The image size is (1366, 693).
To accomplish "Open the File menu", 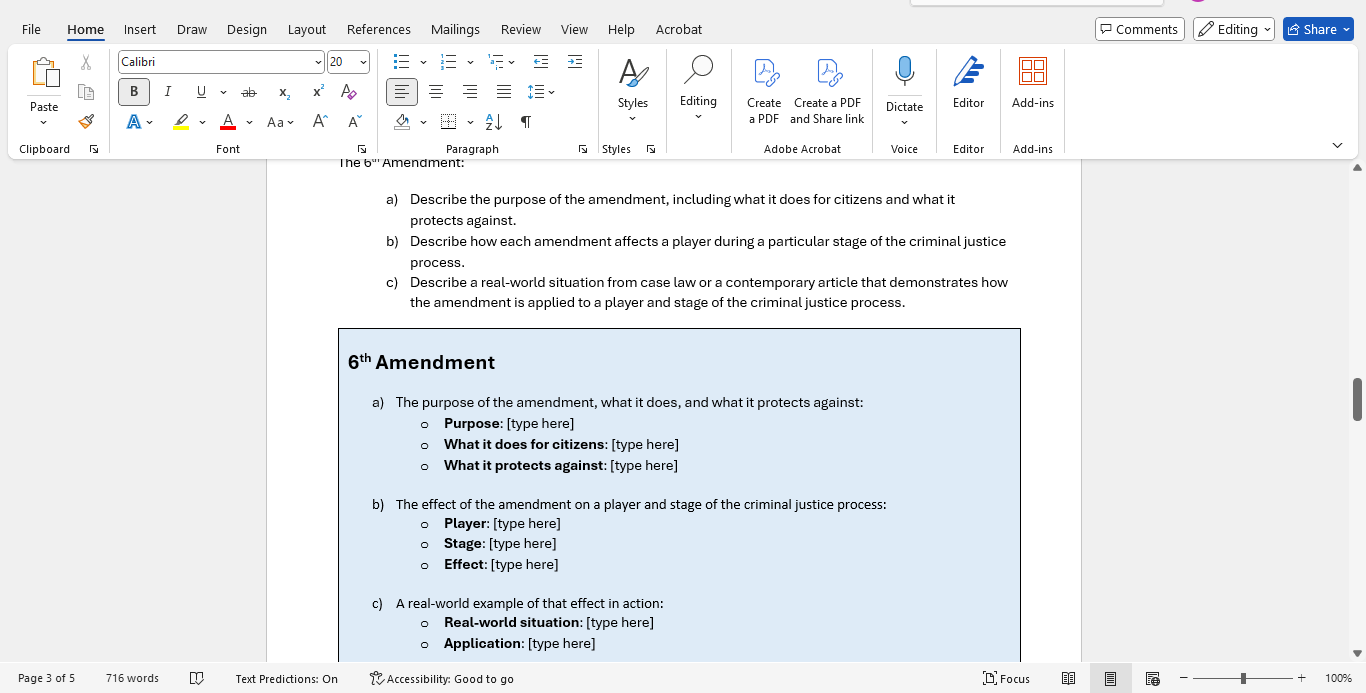I will point(31,29).
